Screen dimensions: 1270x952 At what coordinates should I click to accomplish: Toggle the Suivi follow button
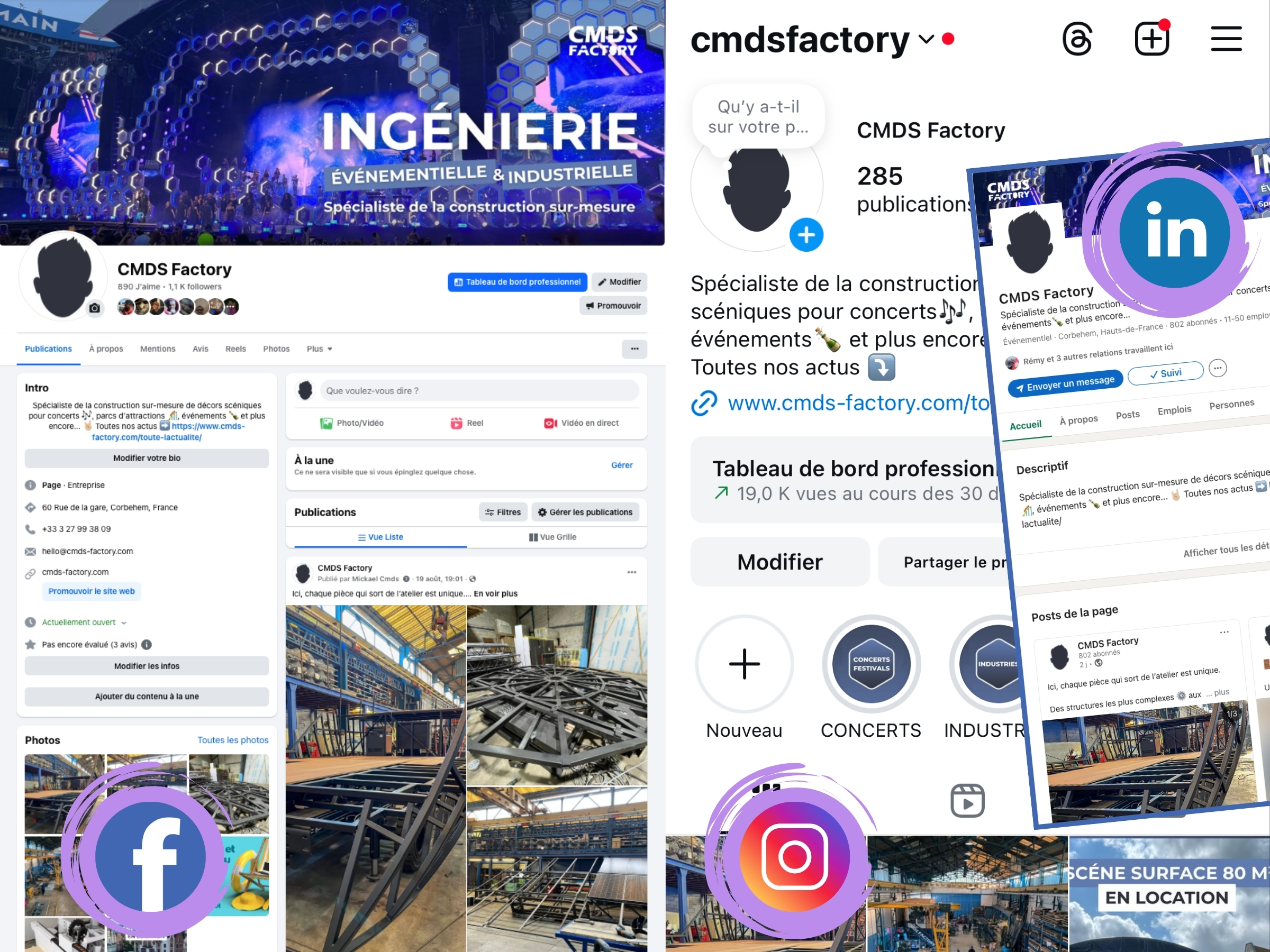[x=1165, y=373]
